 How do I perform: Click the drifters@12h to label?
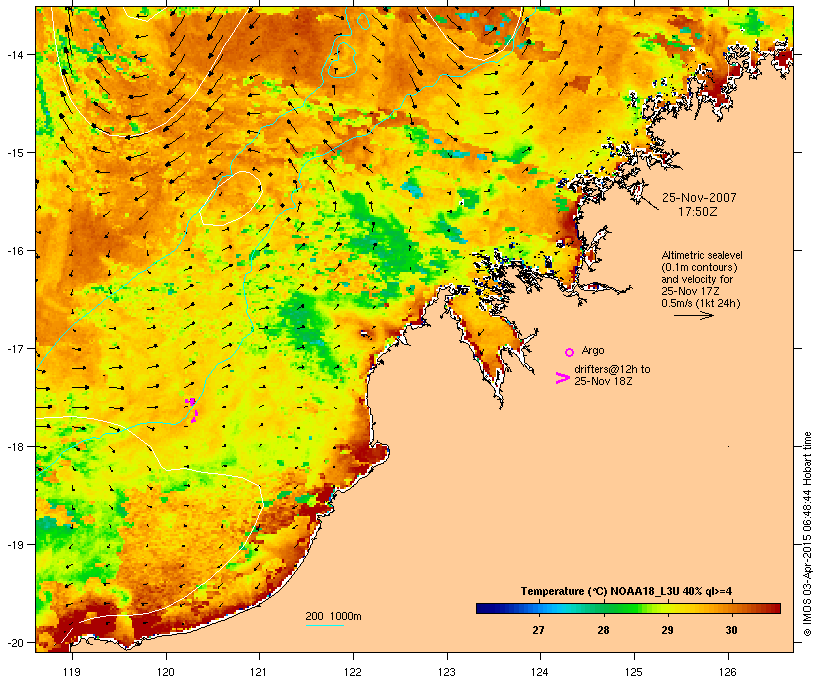click(612, 369)
